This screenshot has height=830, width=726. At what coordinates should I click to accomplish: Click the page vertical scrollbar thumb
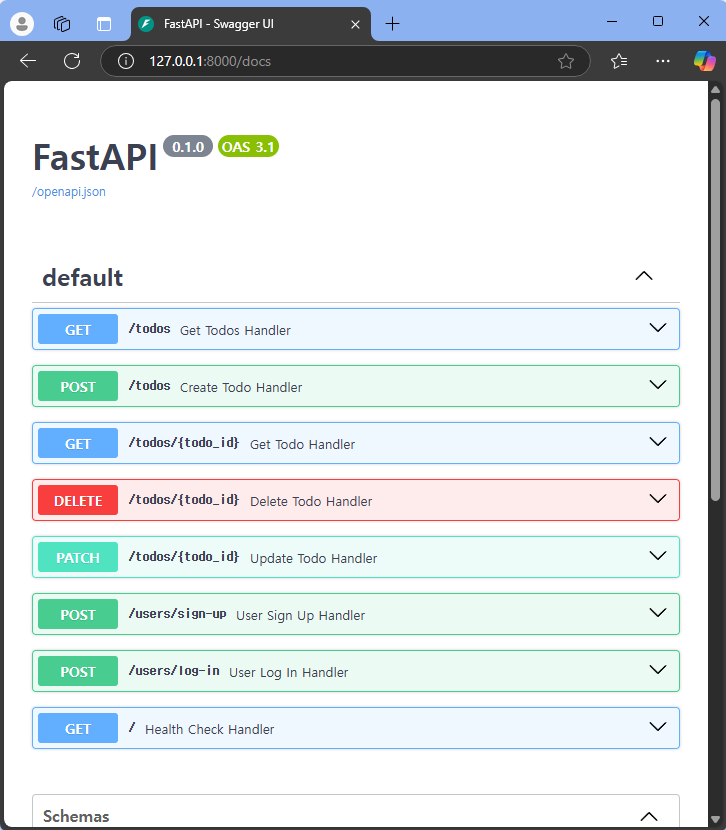tap(715, 300)
